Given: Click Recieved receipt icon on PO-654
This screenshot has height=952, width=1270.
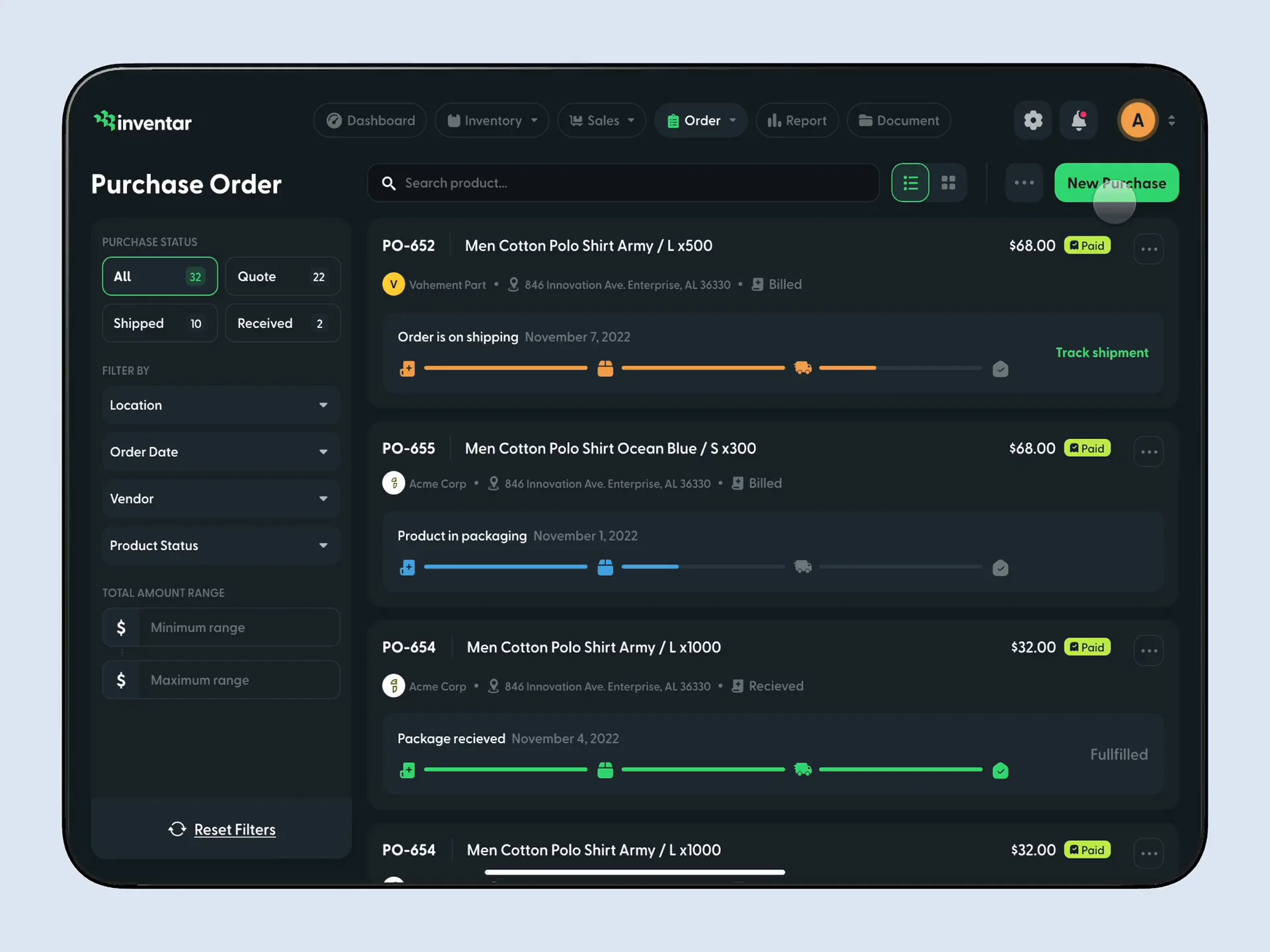Looking at the screenshot, I should click(x=738, y=686).
